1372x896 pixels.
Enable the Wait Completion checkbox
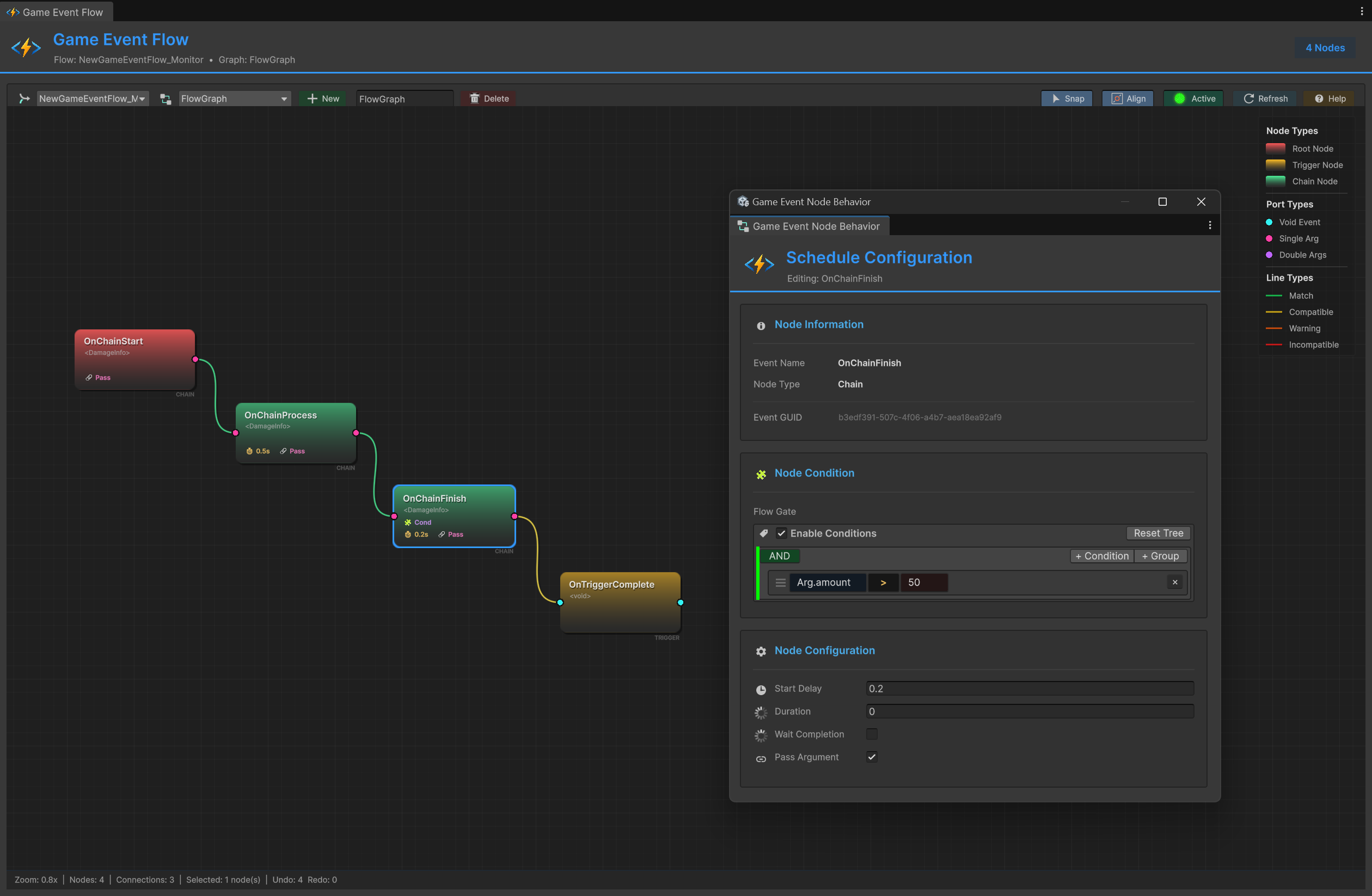coord(871,734)
